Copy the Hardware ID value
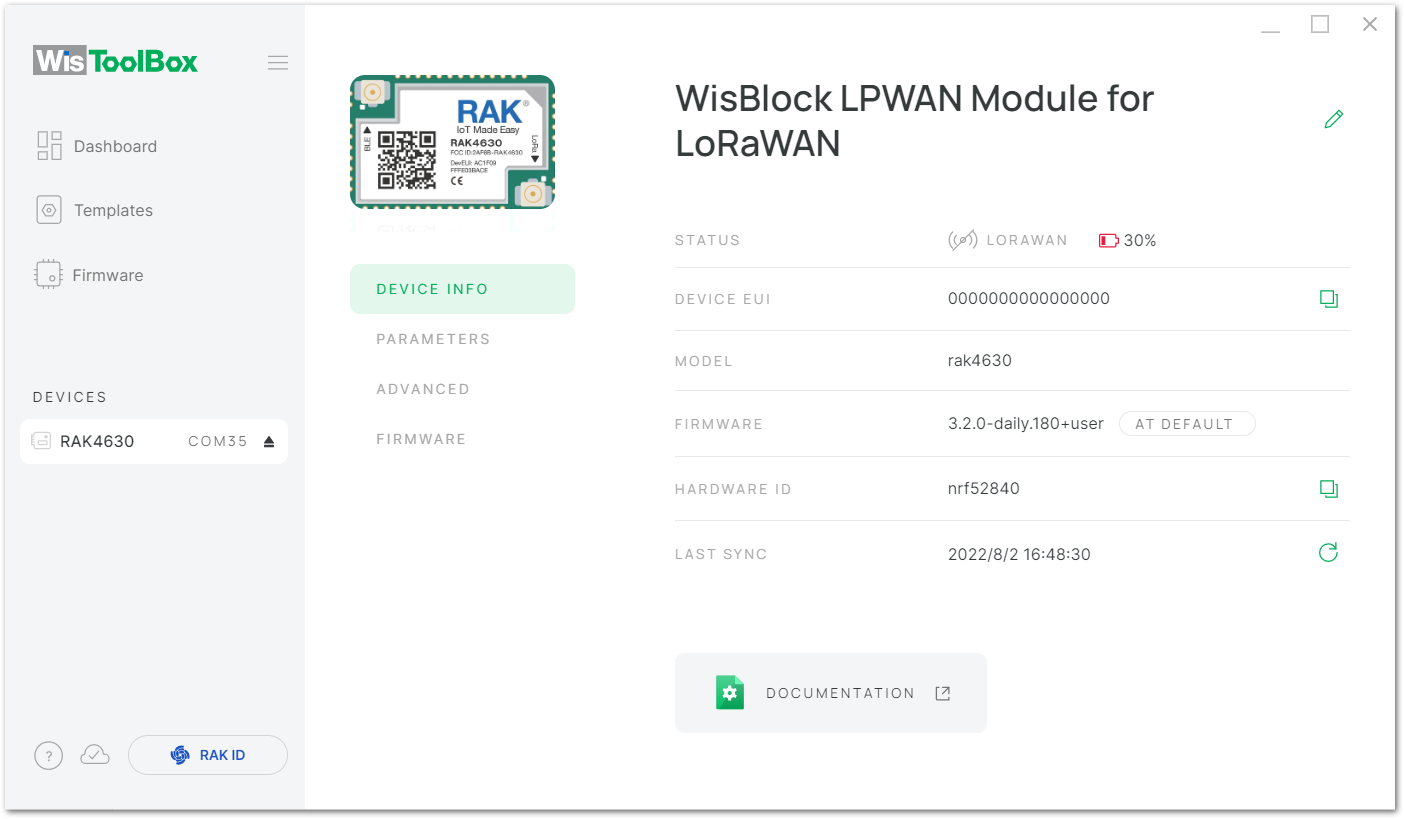 tap(1328, 488)
